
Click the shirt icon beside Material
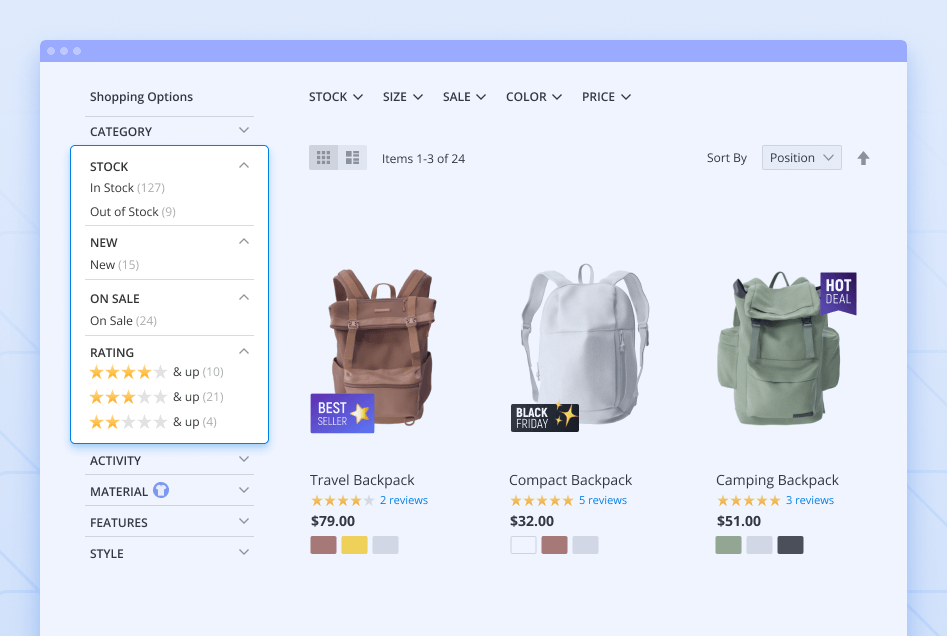tap(161, 491)
